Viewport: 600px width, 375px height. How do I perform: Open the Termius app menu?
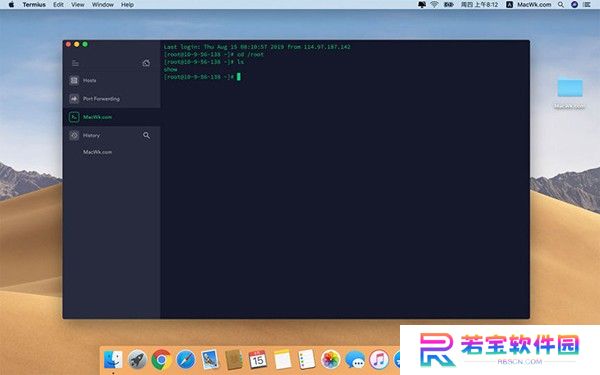[x=34, y=5]
